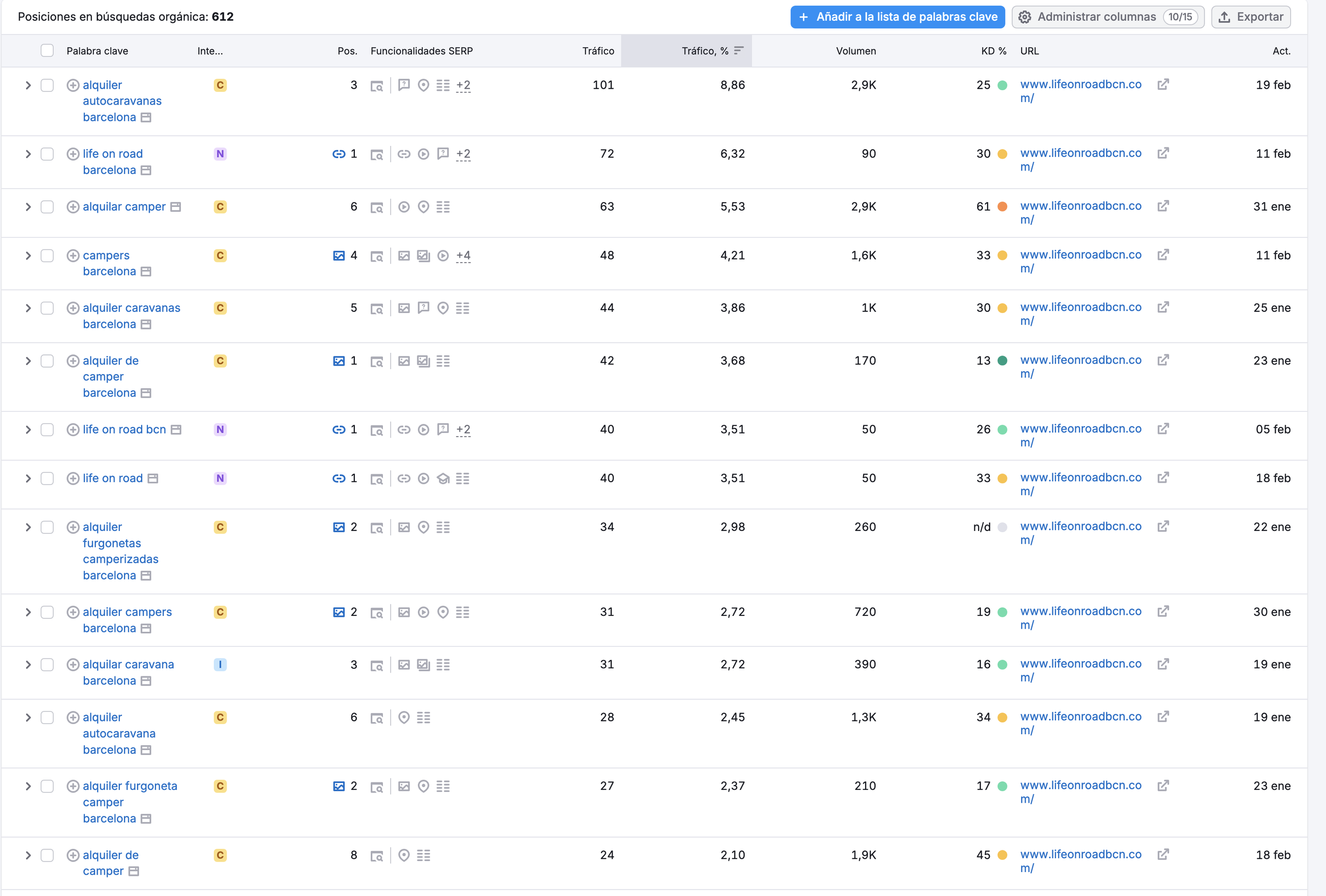Click the sitelinks icon next to life on road position

coord(339,479)
